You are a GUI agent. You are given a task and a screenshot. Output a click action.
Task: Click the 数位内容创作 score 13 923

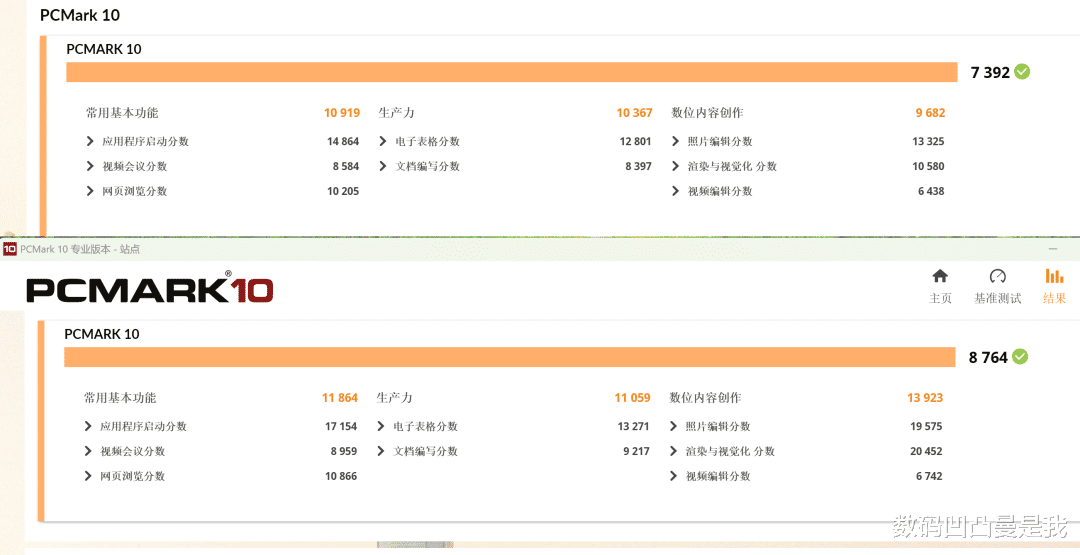pyautogui.click(x=925, y=397)
